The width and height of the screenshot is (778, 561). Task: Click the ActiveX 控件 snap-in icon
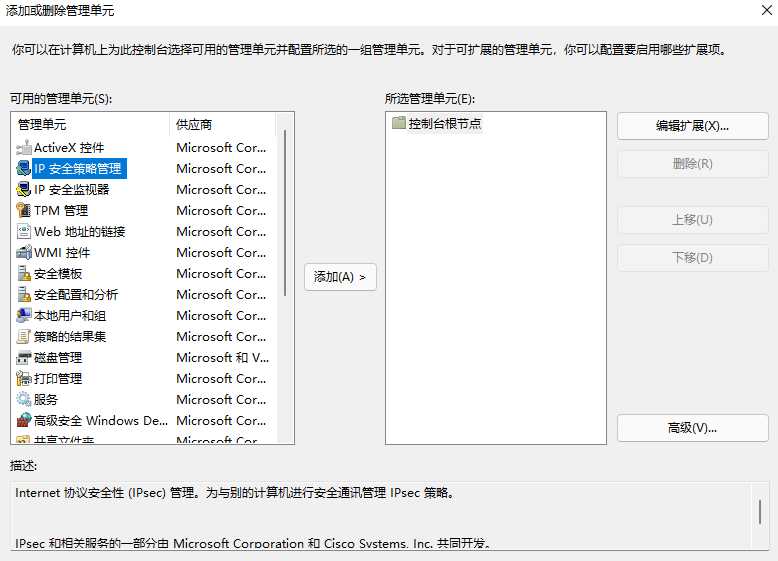[23, 147]
